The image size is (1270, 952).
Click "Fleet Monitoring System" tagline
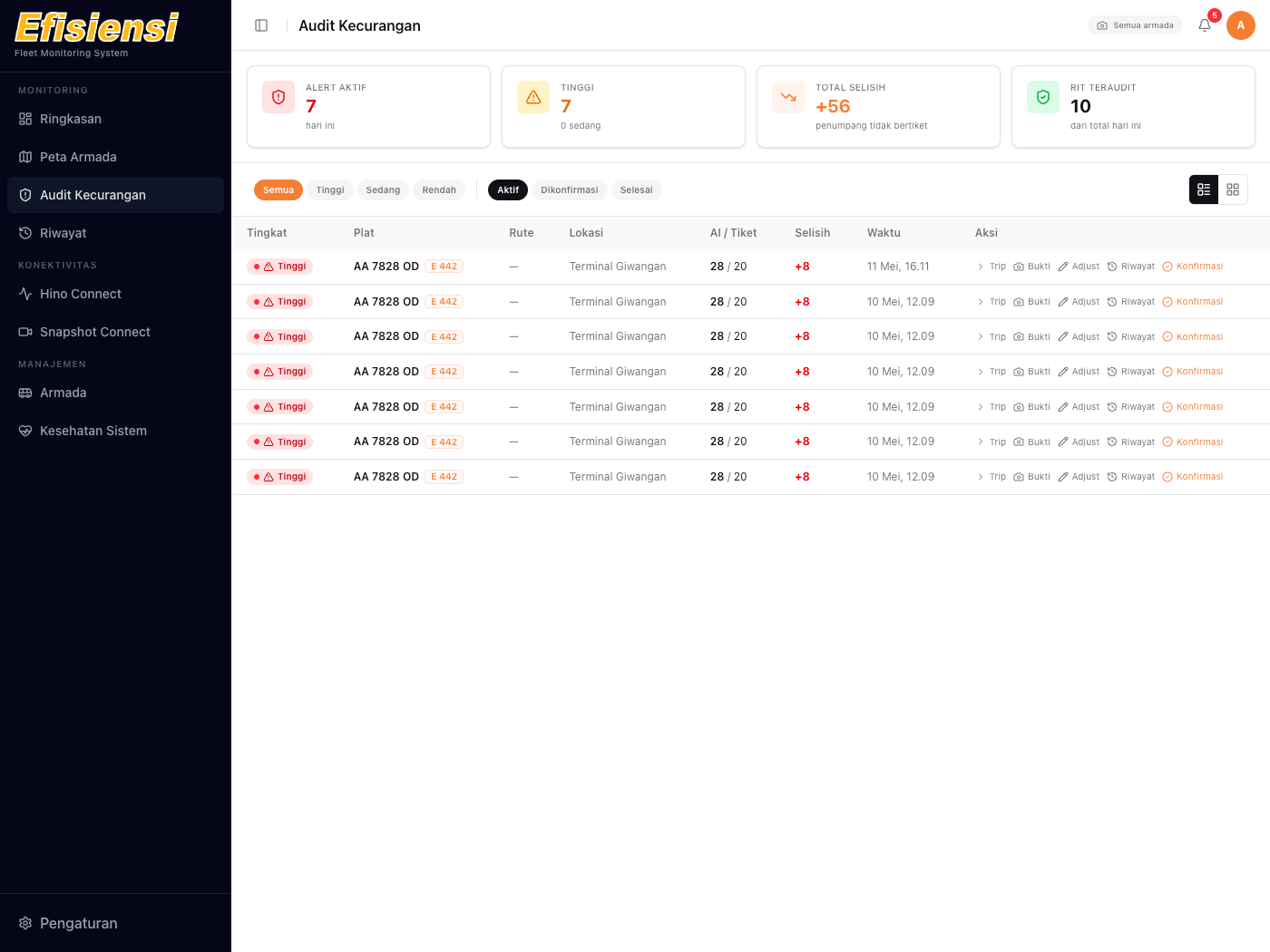tap(72, 53)
